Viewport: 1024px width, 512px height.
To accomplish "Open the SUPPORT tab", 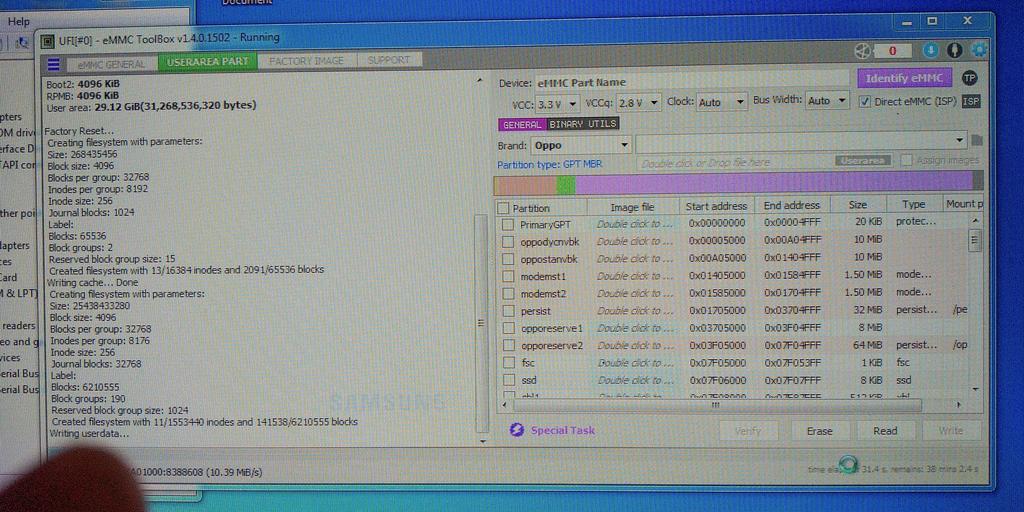I will click(389, 59).
